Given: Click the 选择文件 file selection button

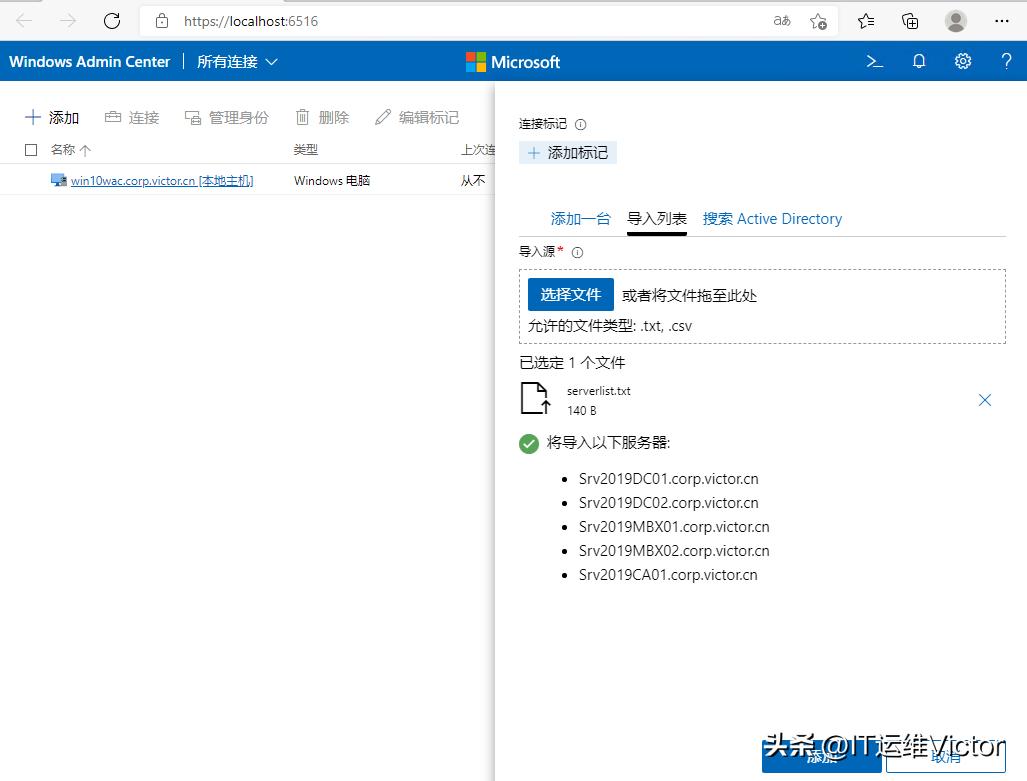Looking at the screenshot, I should click(x=570, y=294).
